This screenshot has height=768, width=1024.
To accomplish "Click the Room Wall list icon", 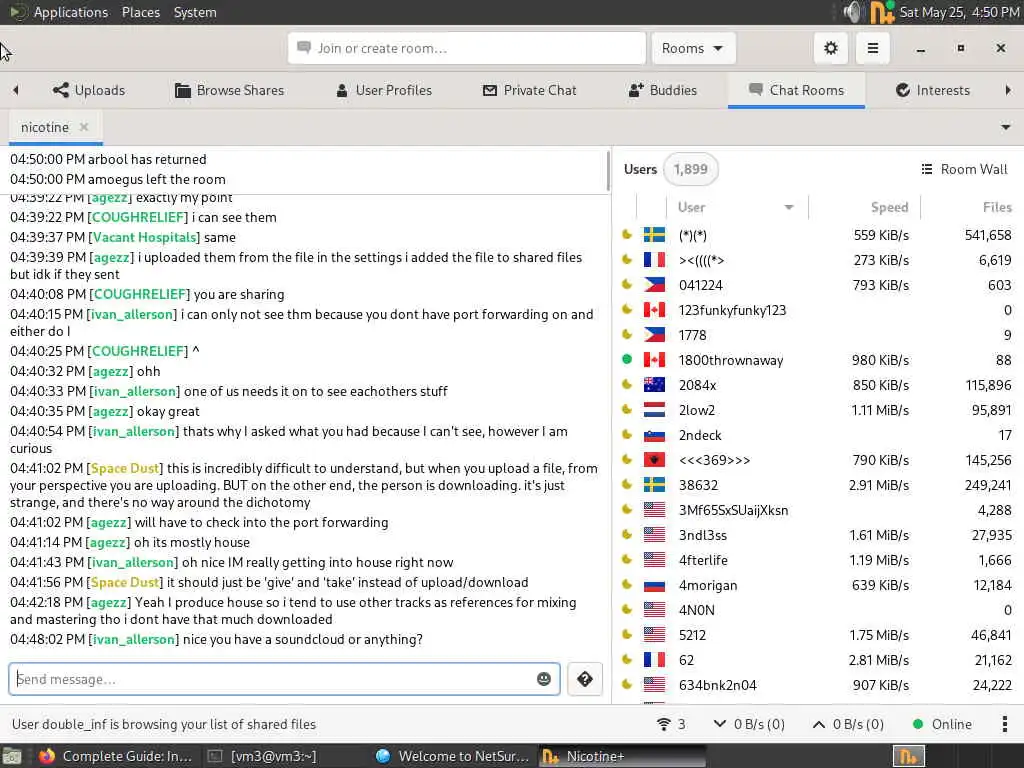I will coord(927,170).
